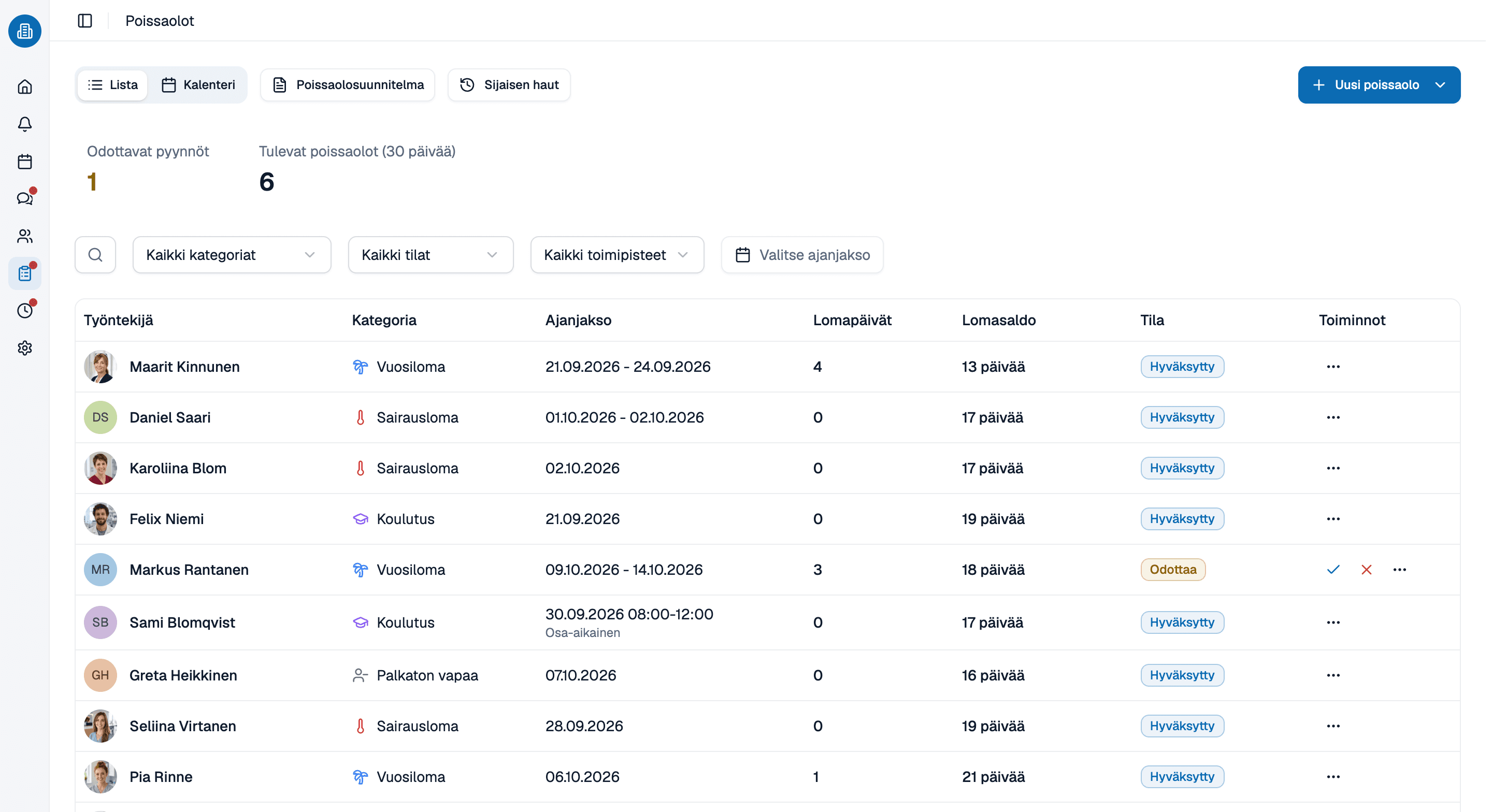This screenshot has height=812, width=1492.
Task: Expand the Uusi poissaolo dropdown arrow
Action: (1440, 85)
